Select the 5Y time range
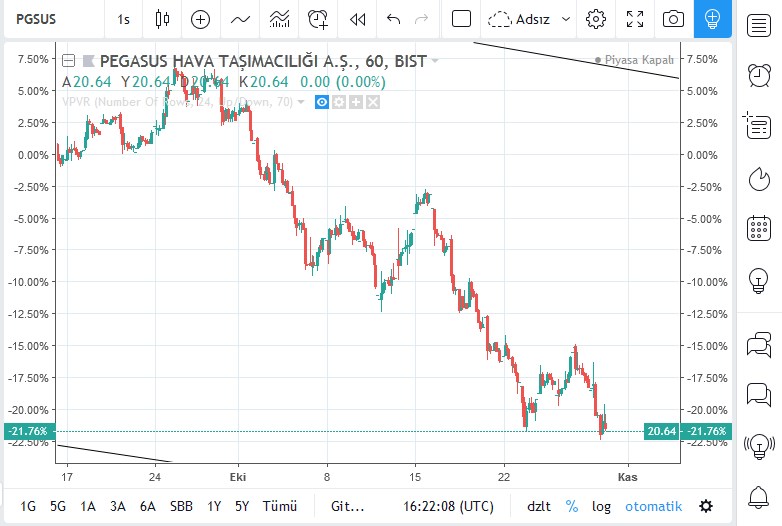The height and width of the screenshot is (526, 782). [242, 507]
